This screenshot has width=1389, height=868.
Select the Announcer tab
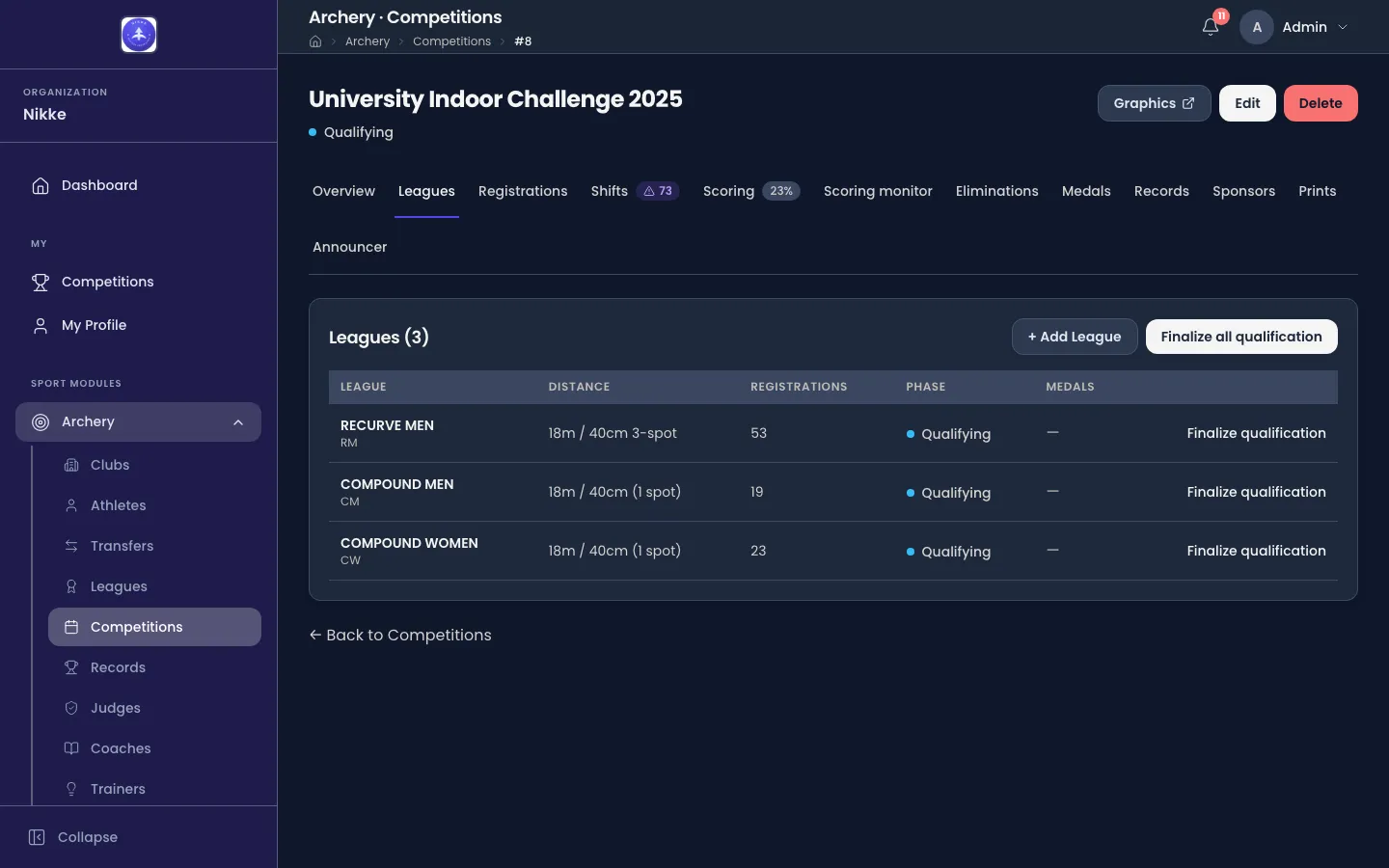coord(349,247)
